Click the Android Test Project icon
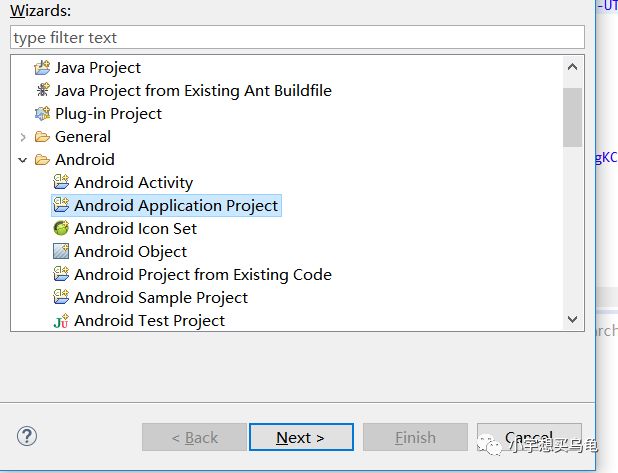Viewport: 618px width, 473px height. click(61, 321)
